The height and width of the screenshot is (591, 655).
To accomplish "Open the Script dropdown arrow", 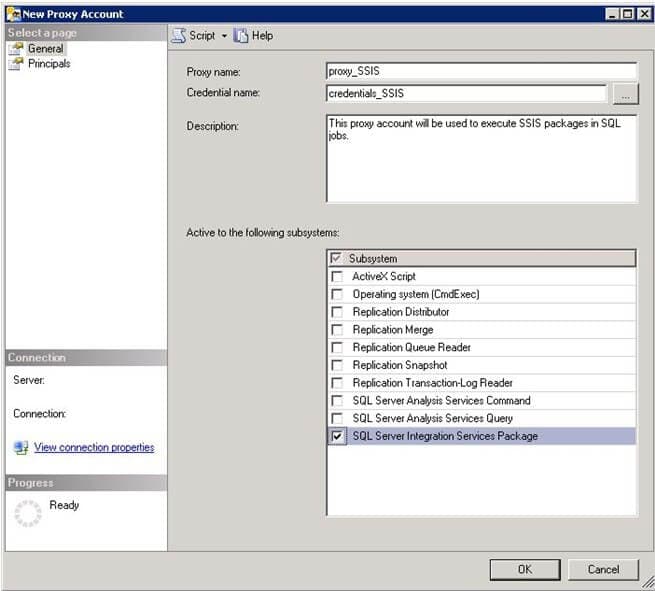I will point(224,36).
